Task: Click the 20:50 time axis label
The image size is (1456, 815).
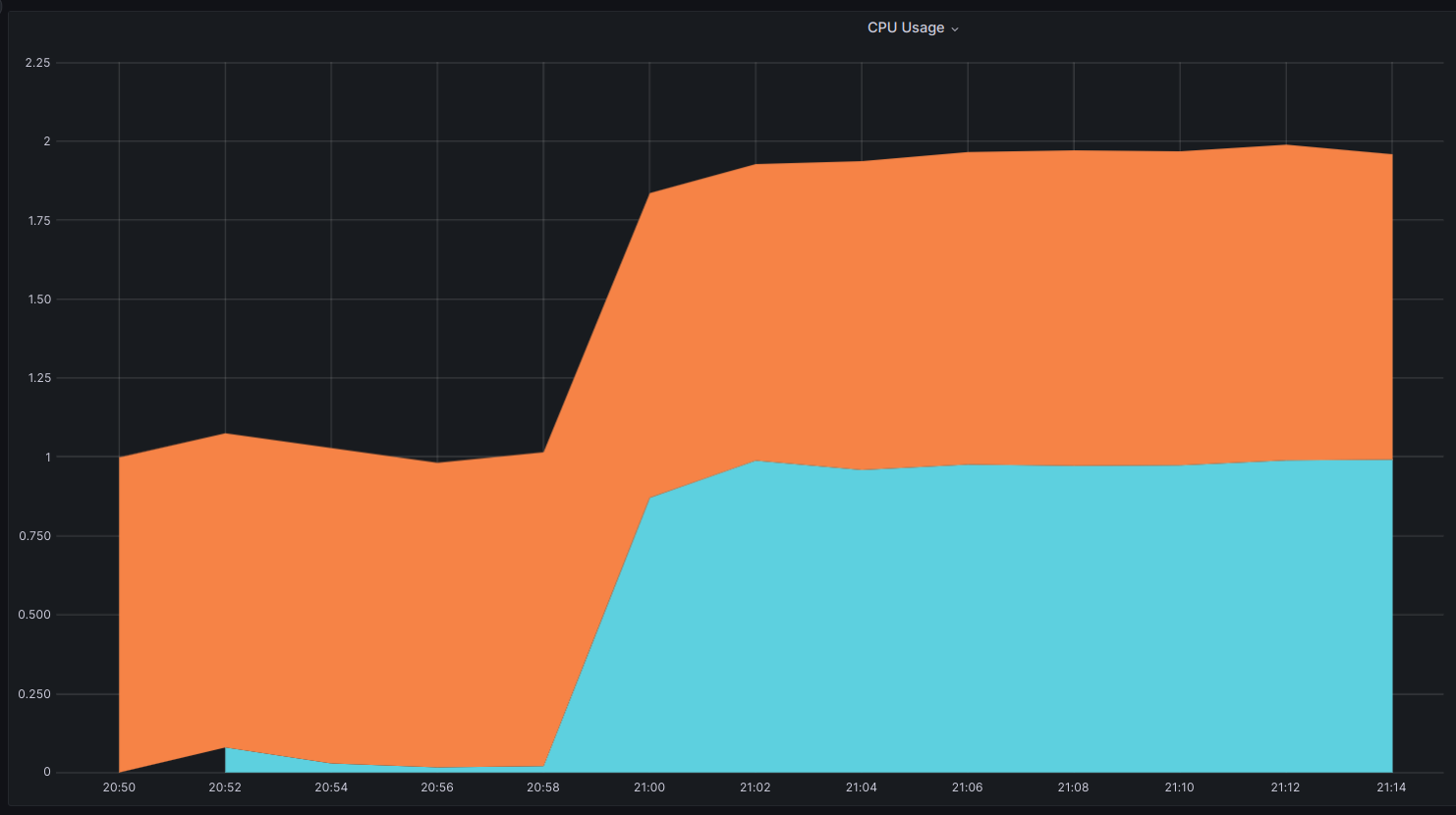Action: [119, 788]
